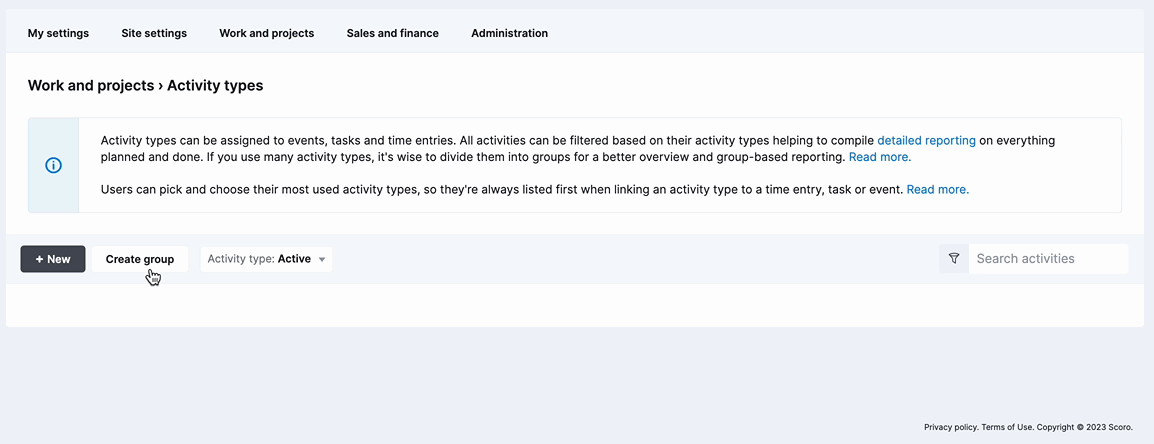Click the Create group button
The height and width of the screenshot is (444, 1154).
point(140,259)
